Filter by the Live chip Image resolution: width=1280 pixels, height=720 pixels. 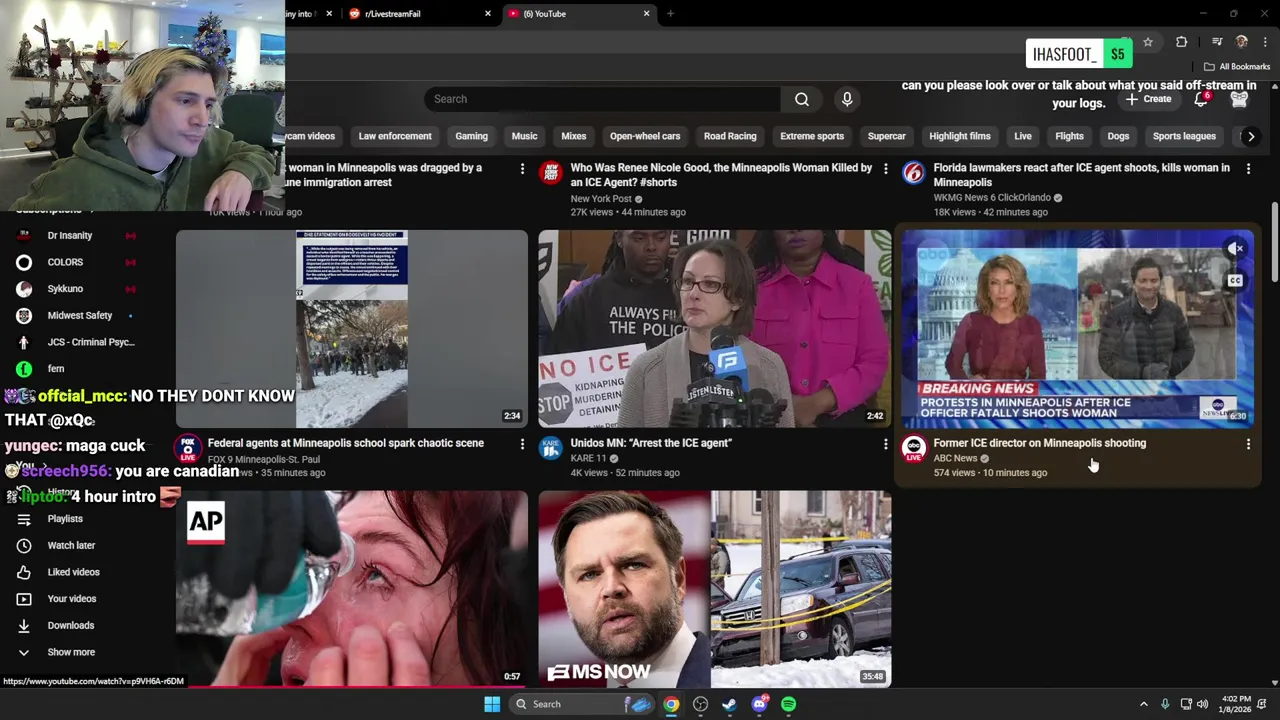(1023, 136)
